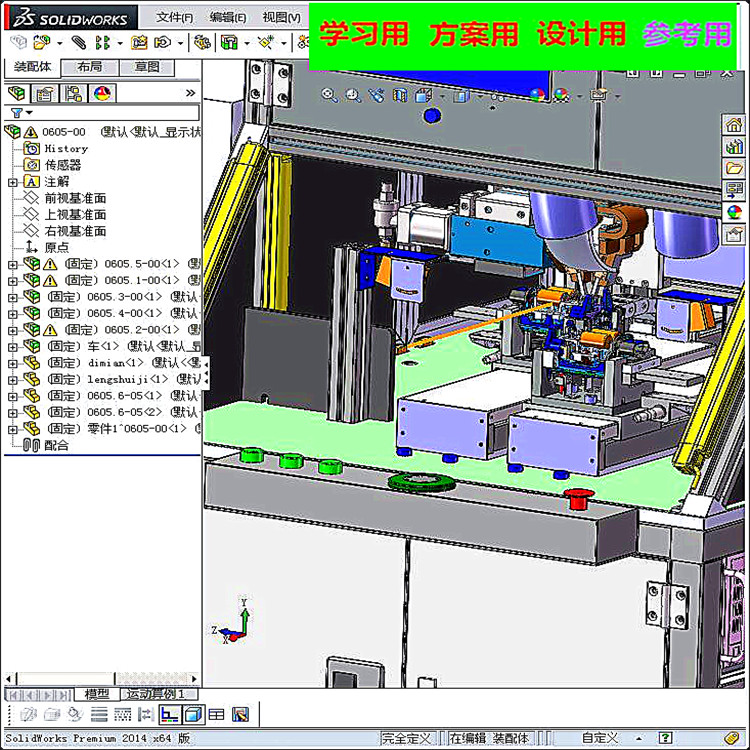Viewport: 750px width, 750px height.
Task: Select the Move Component tool
Action: [163, 43]
